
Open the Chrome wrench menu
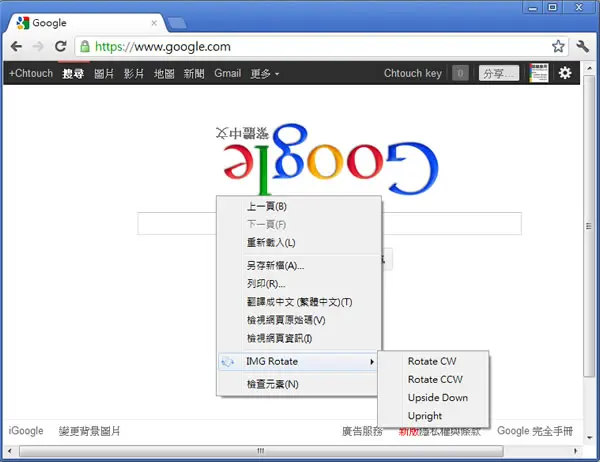click(582, 47)
